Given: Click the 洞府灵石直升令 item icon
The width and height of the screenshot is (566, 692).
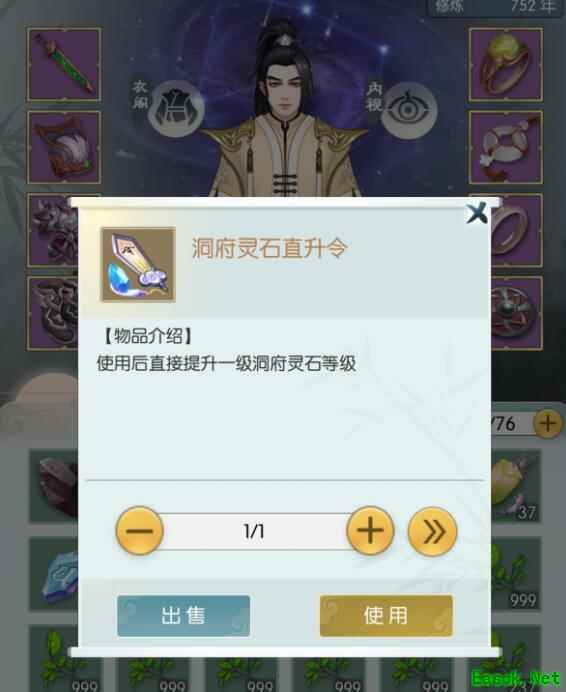Looking at the screenshot, I should (138, 264).
